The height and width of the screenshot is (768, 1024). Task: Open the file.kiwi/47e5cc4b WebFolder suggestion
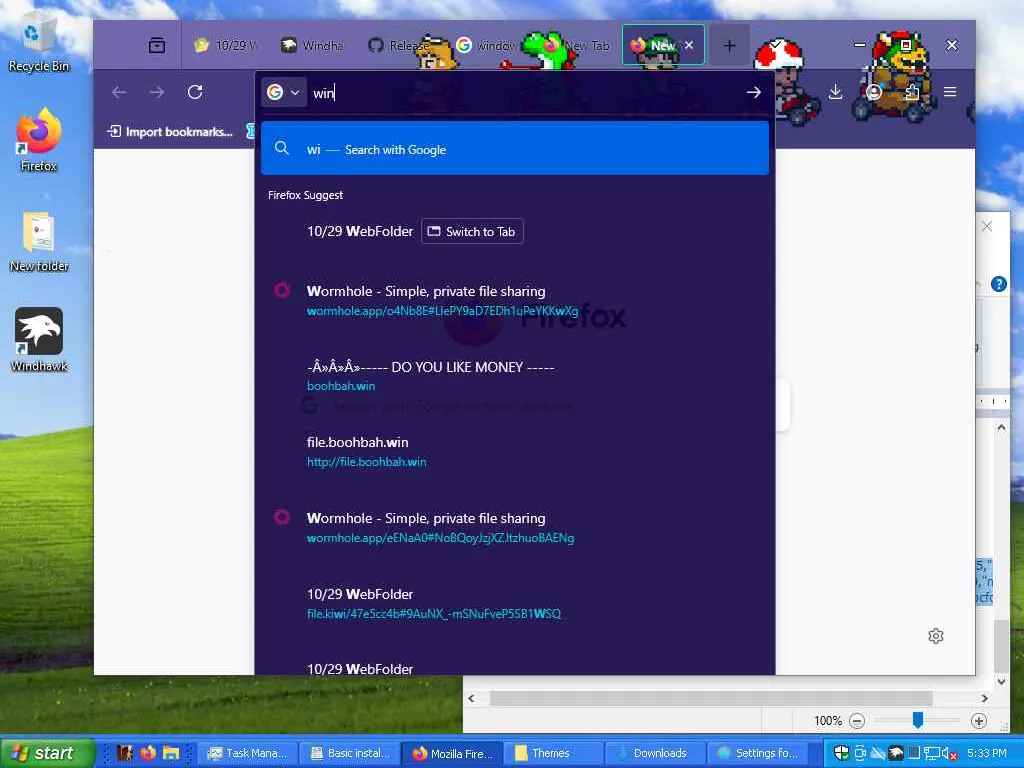tap(515, 603)
